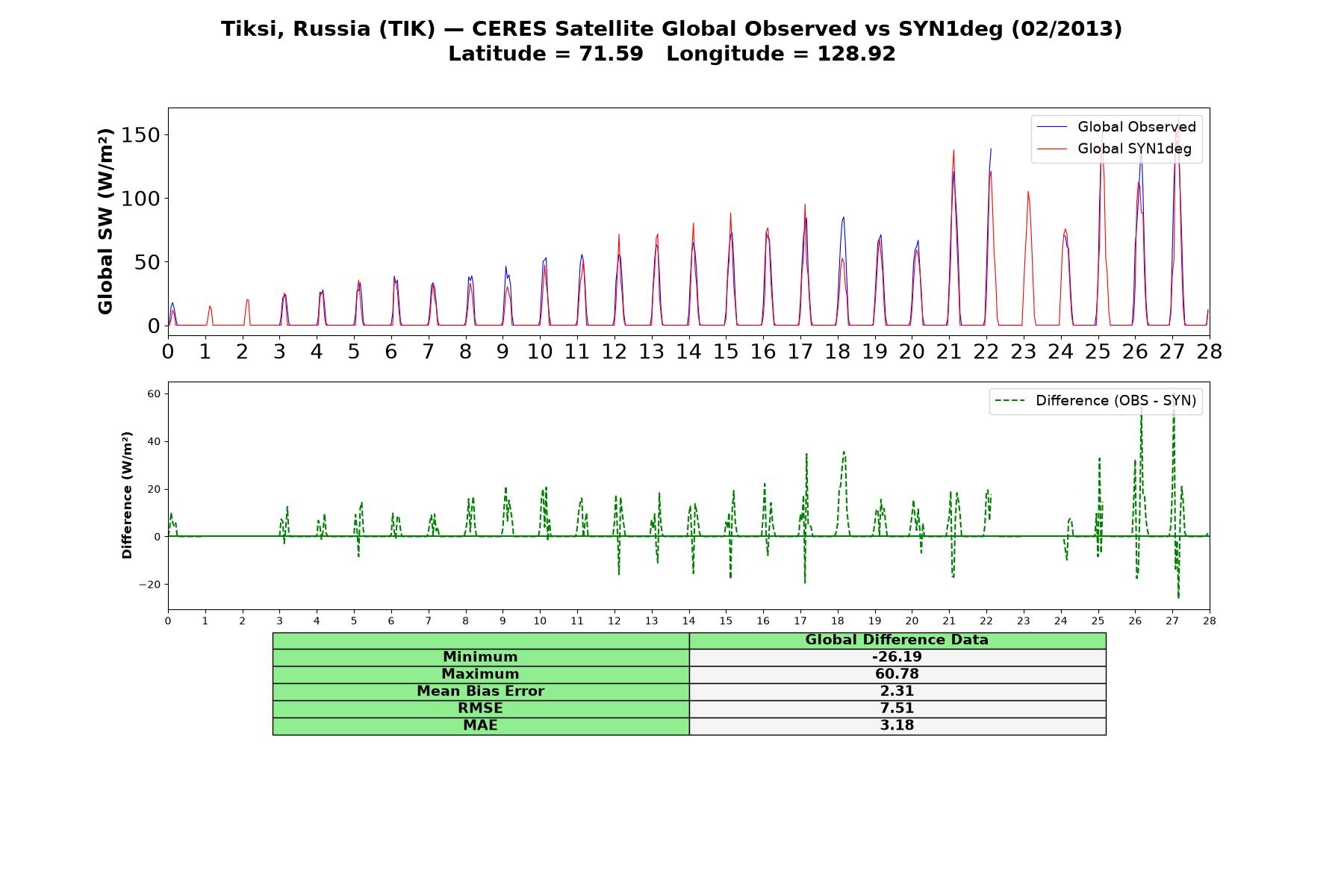Click the Difference (OBS - SYN) legend entry
Viewport: 1344px width, 896px height.
[1096, 401]
